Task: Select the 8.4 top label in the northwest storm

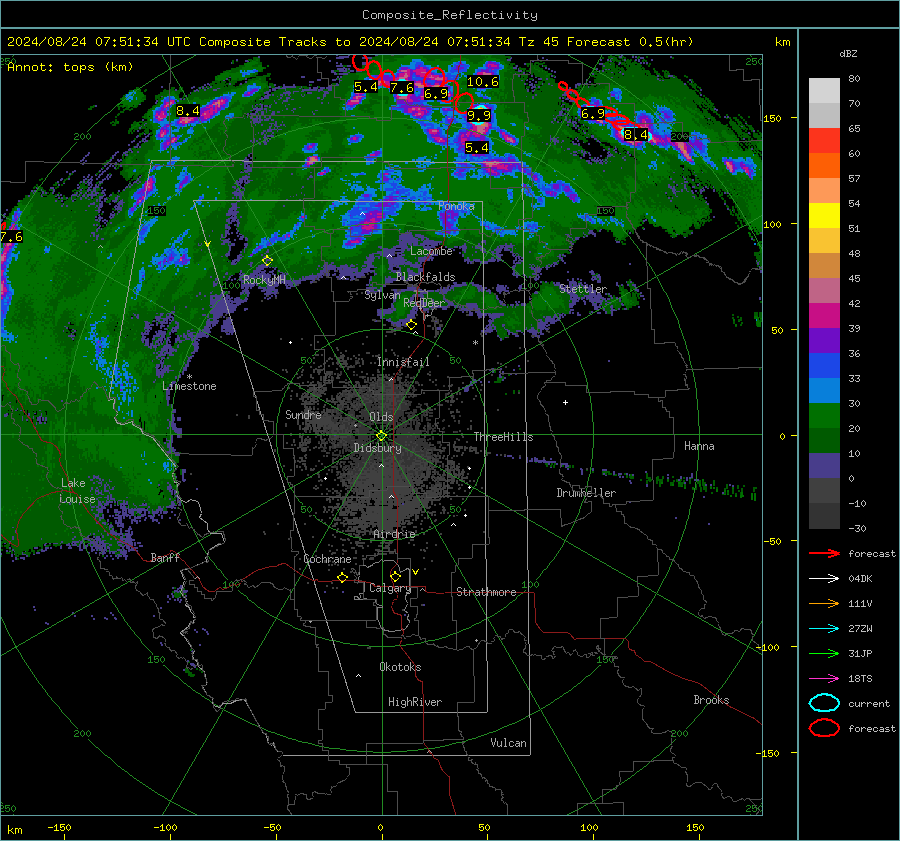Action: pos(188,110)
